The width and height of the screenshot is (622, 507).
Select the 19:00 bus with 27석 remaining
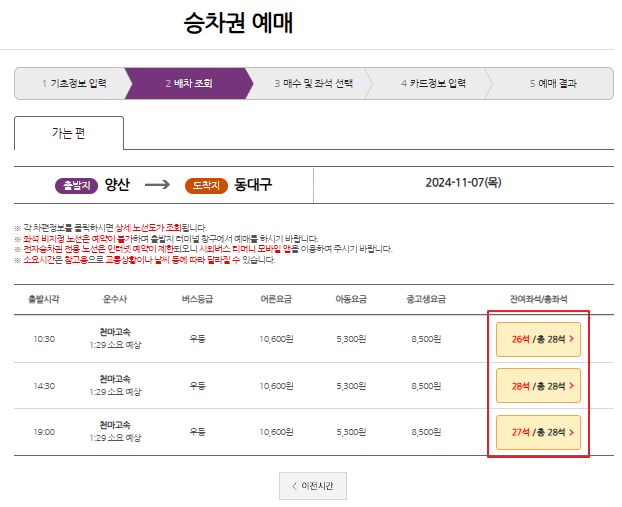538,432
